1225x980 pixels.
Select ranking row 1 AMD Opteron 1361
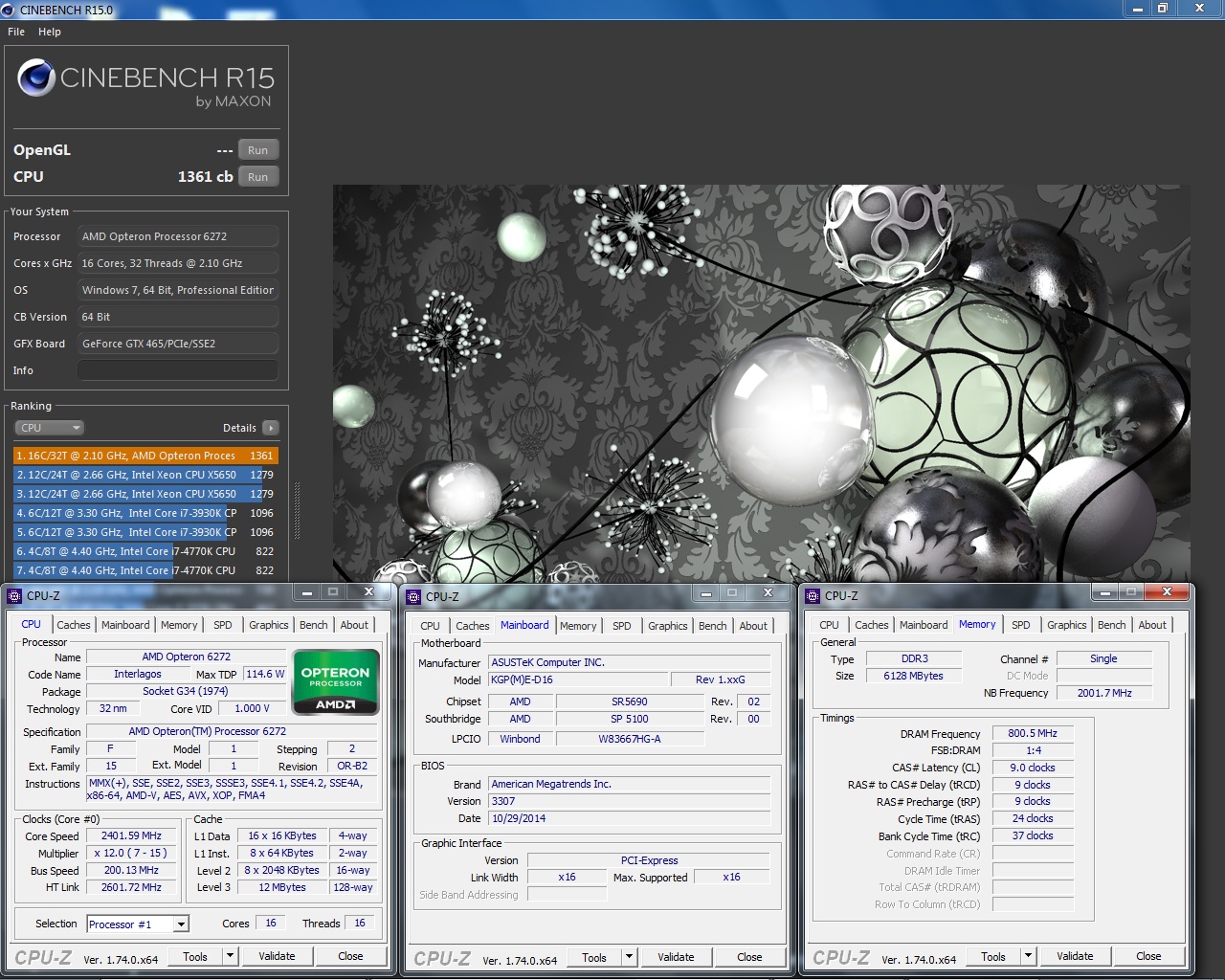tap(145, 456)
